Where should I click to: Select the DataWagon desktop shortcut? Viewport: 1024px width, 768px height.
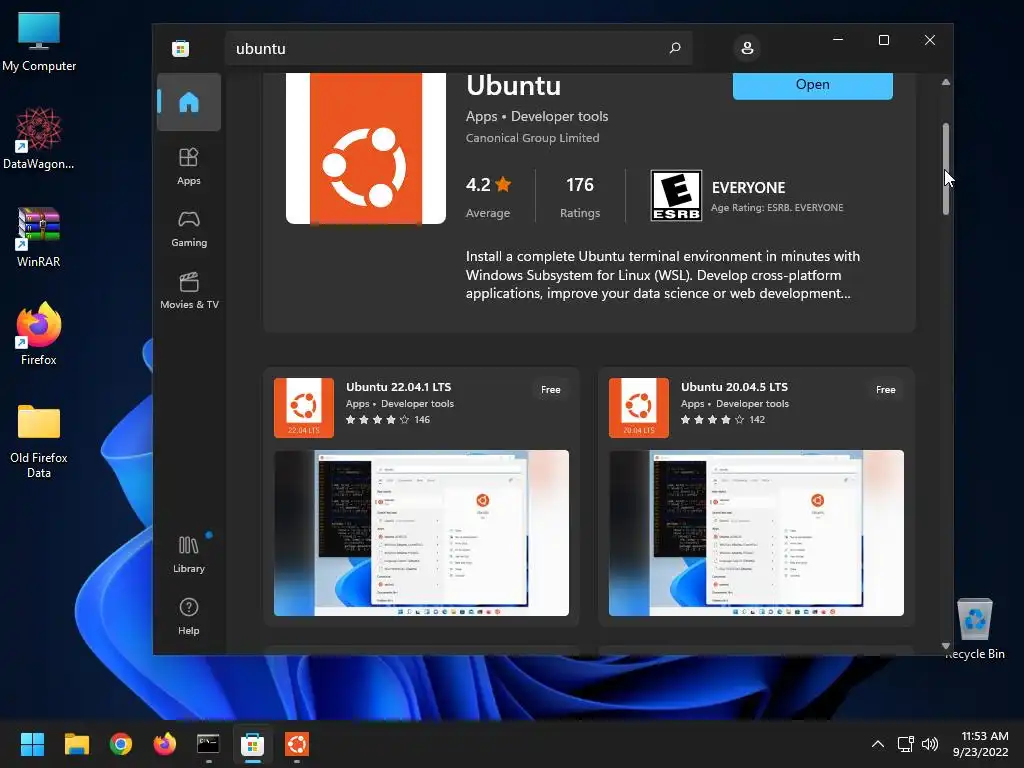39,138
